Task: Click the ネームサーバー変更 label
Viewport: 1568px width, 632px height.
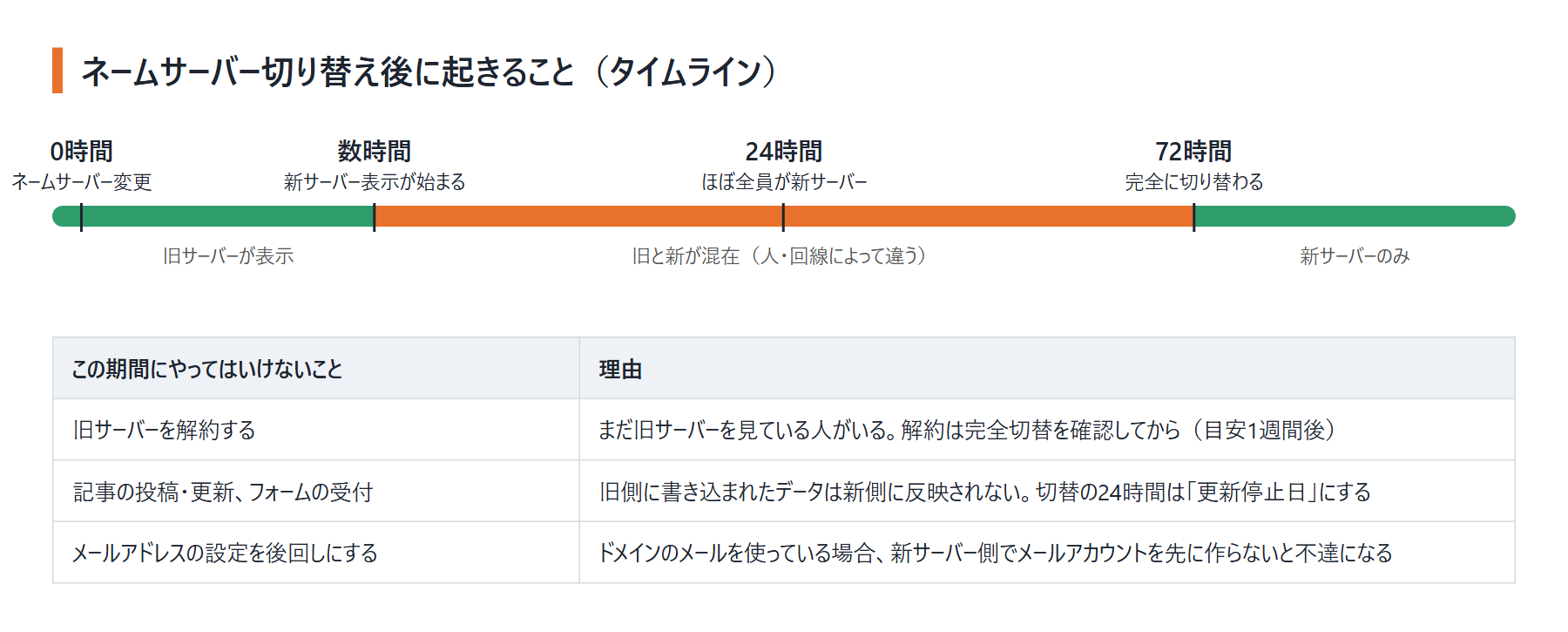Action: (x=81, y=182)
